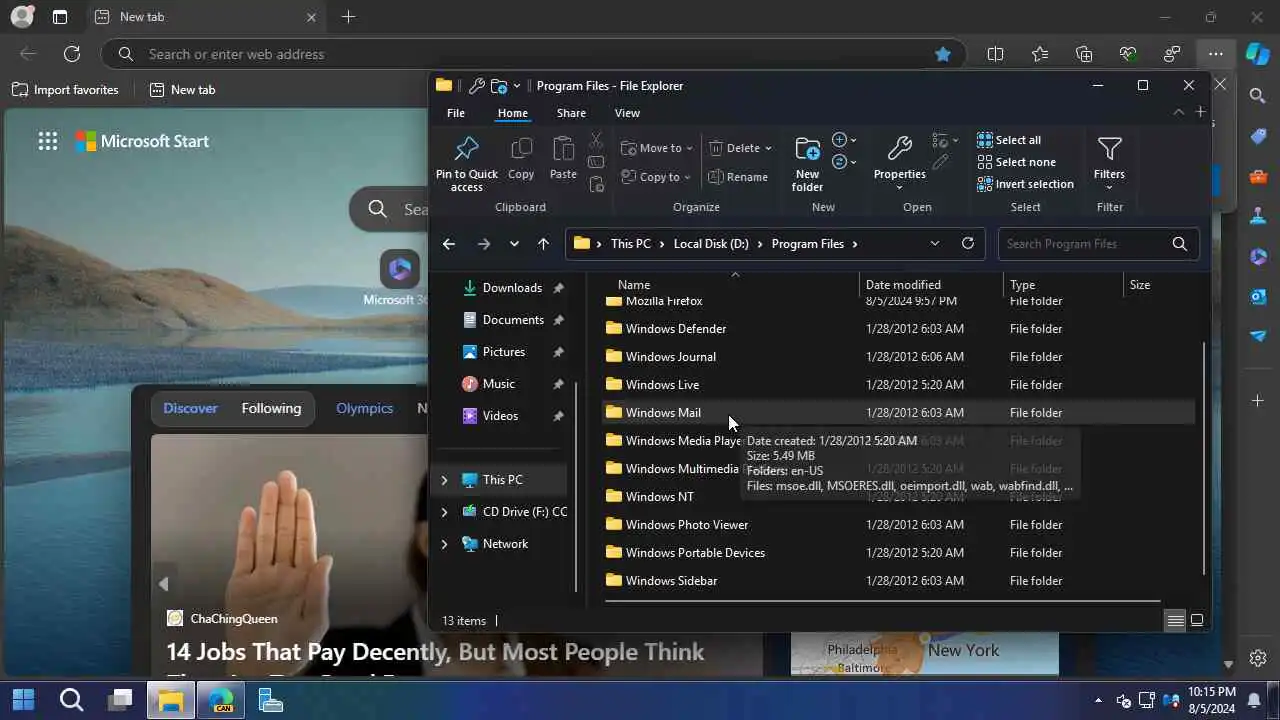Screen dimensions: 1280x720
Task: Open the File menu in File Explorer
Action: pos(456,113)
